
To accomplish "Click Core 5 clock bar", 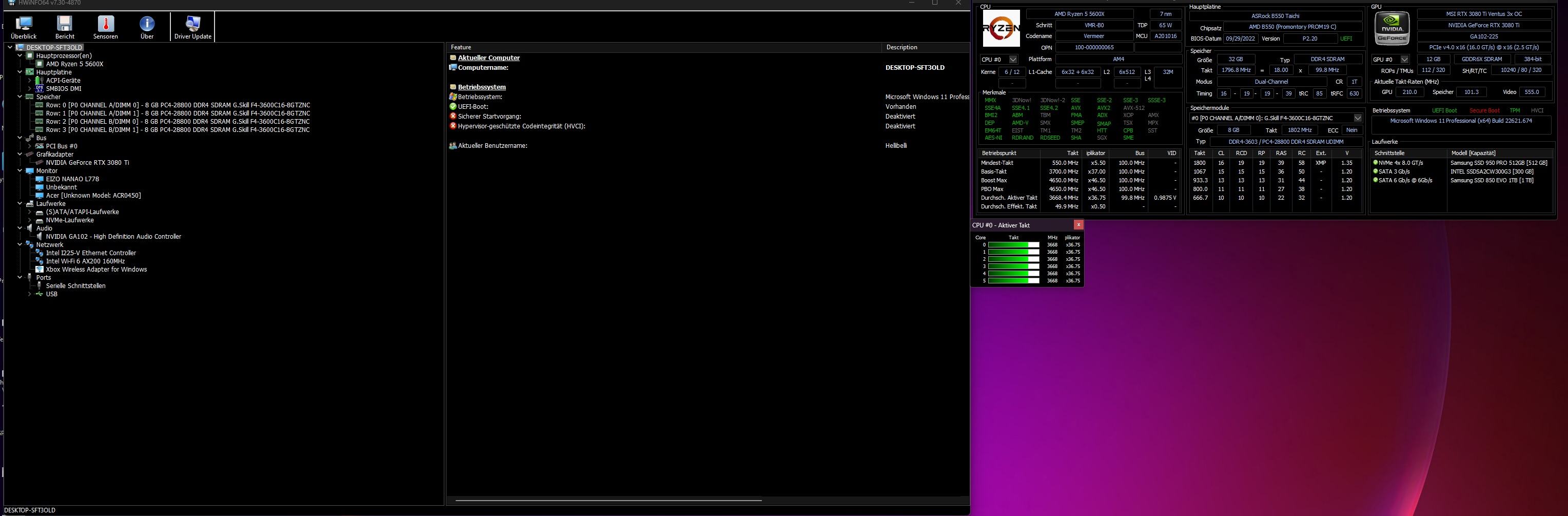I will [1013, 281].
